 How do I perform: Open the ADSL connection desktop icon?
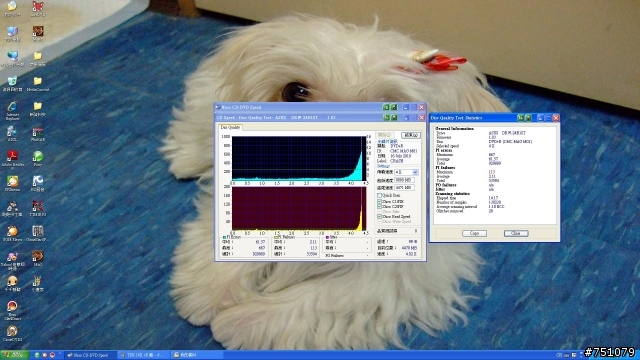(12, 132)
